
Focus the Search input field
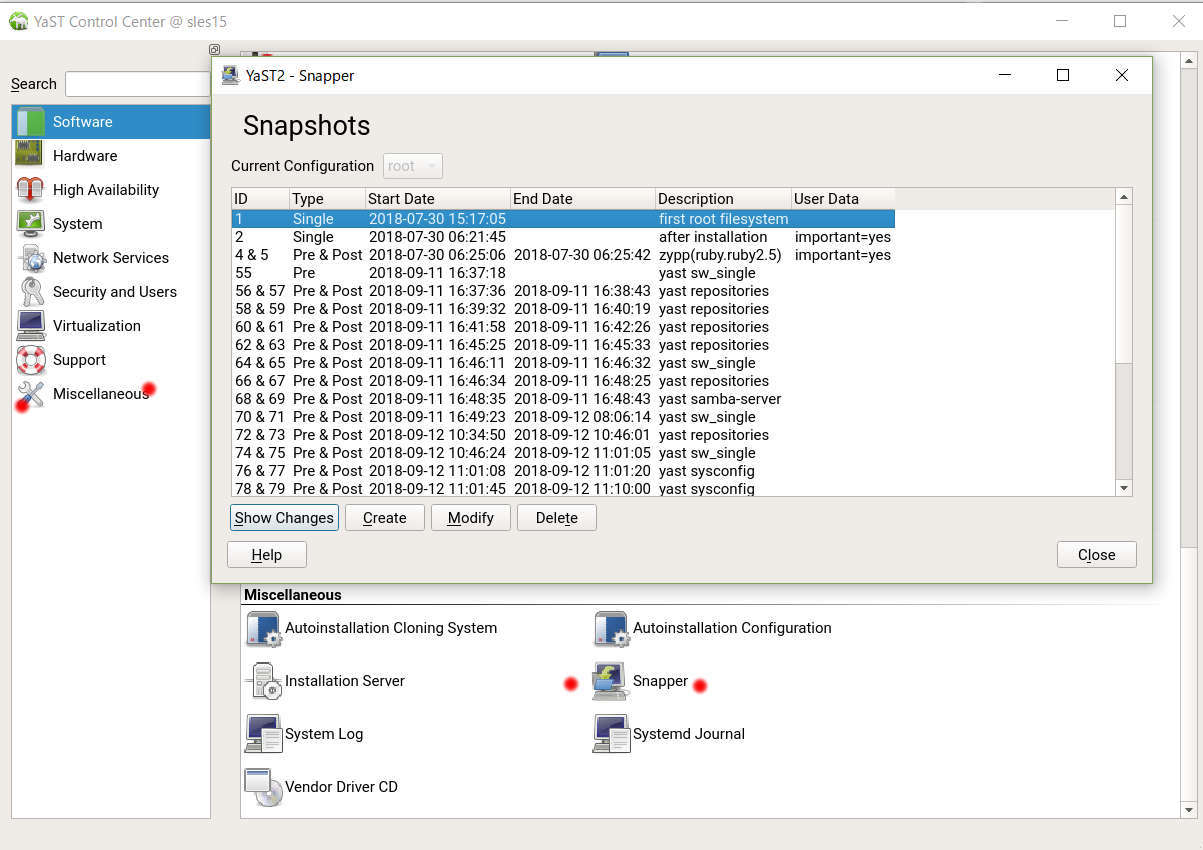[x=137, y=84]
